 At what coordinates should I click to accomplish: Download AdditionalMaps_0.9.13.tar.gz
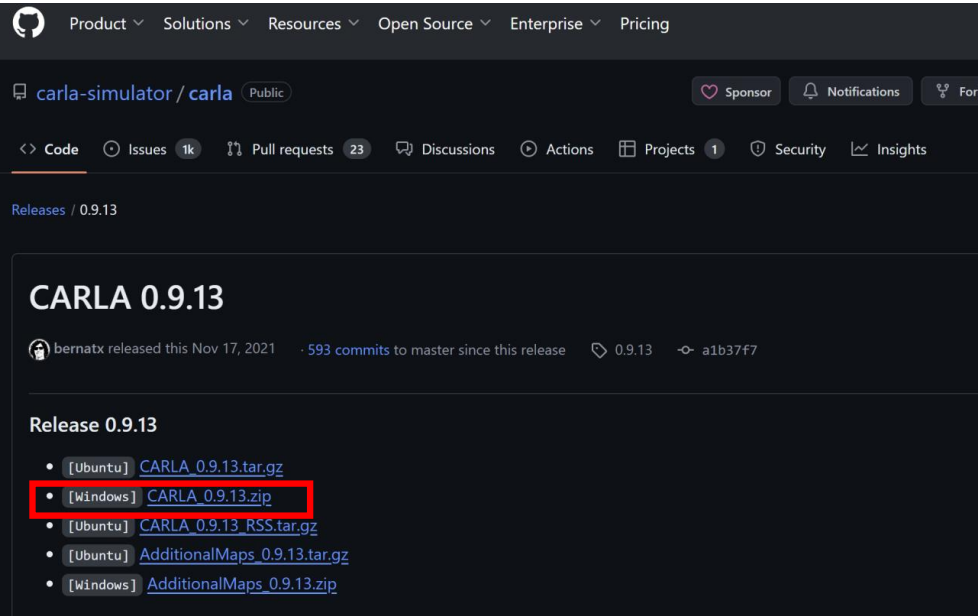click(244, 554)
